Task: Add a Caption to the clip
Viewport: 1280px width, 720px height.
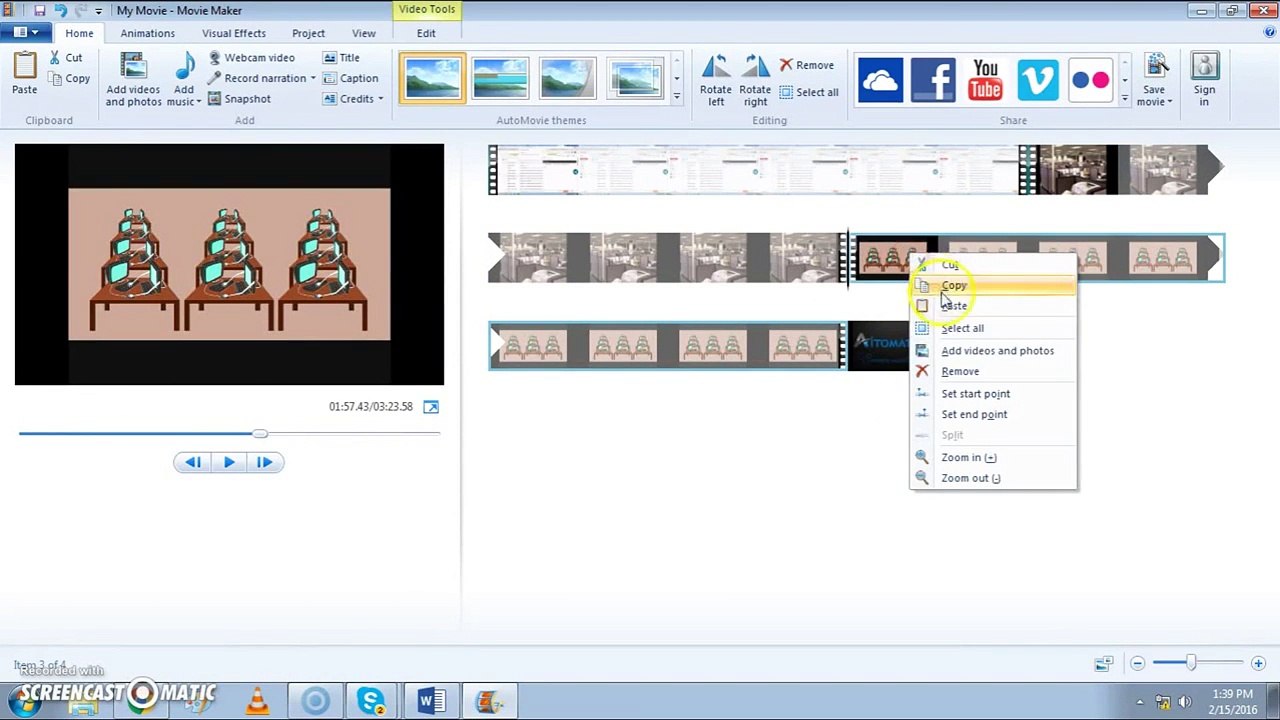Action: [350, 78]
